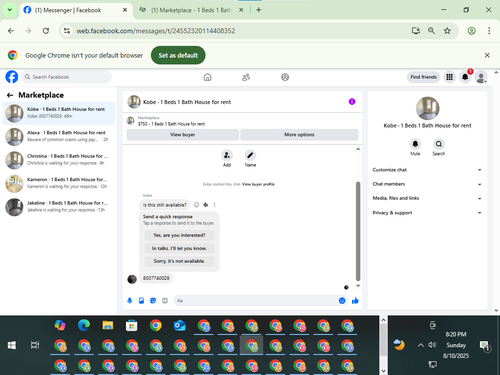Viewport: 500px width, 375px height.
Task: Open Chrome zoom magnifier in address bar
Action: click(431, 31)
